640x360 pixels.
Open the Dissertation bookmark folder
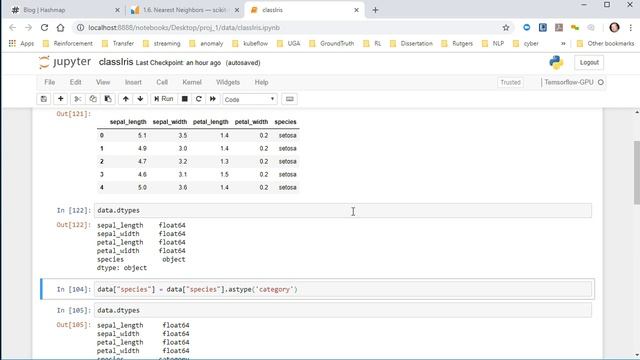(411, 43)
